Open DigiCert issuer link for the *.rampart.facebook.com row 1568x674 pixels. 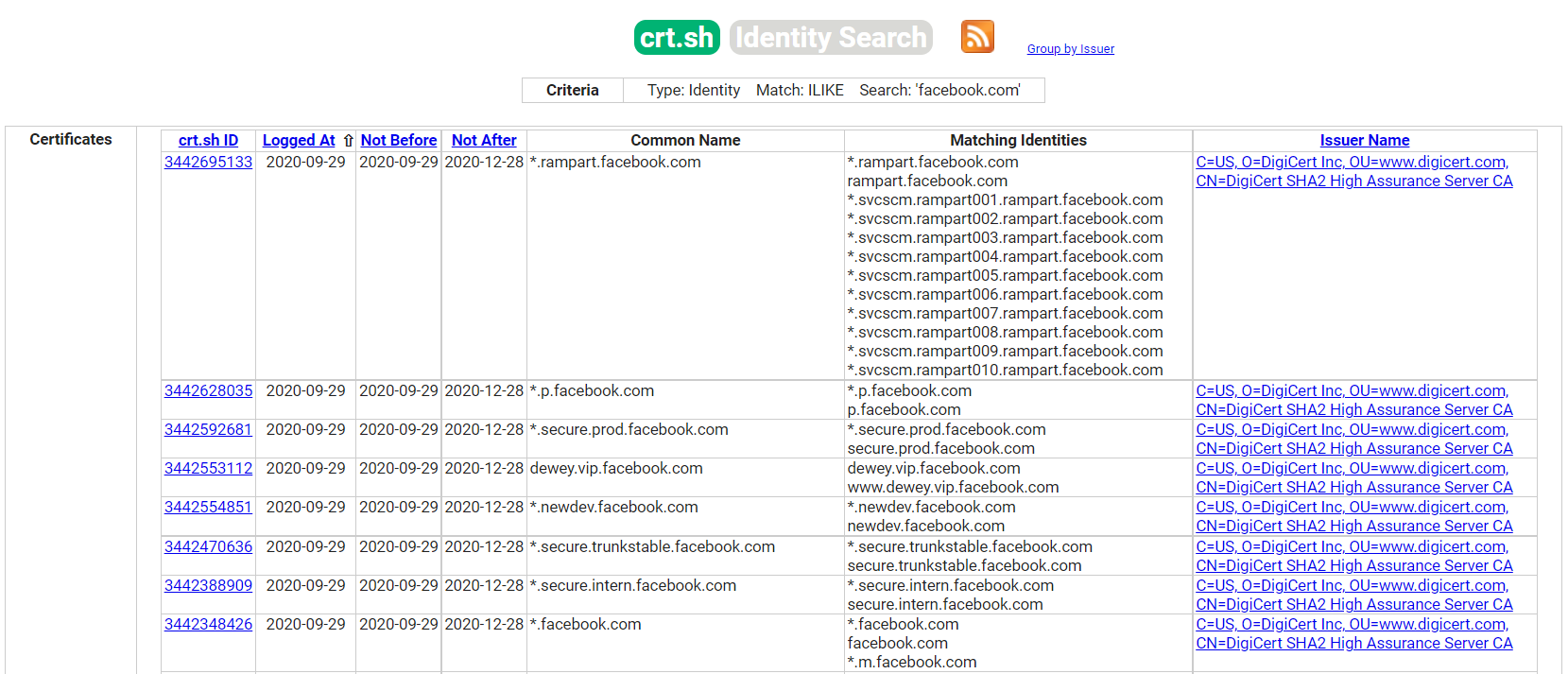[1354, 171]
